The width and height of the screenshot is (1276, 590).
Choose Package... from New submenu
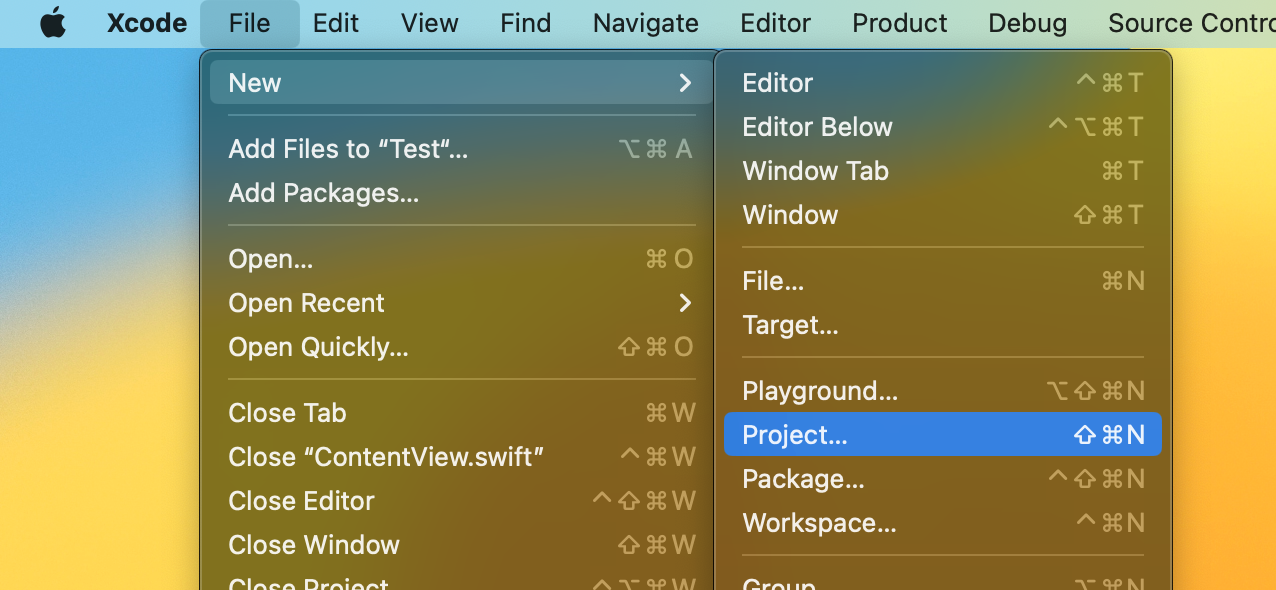point(803,479)
